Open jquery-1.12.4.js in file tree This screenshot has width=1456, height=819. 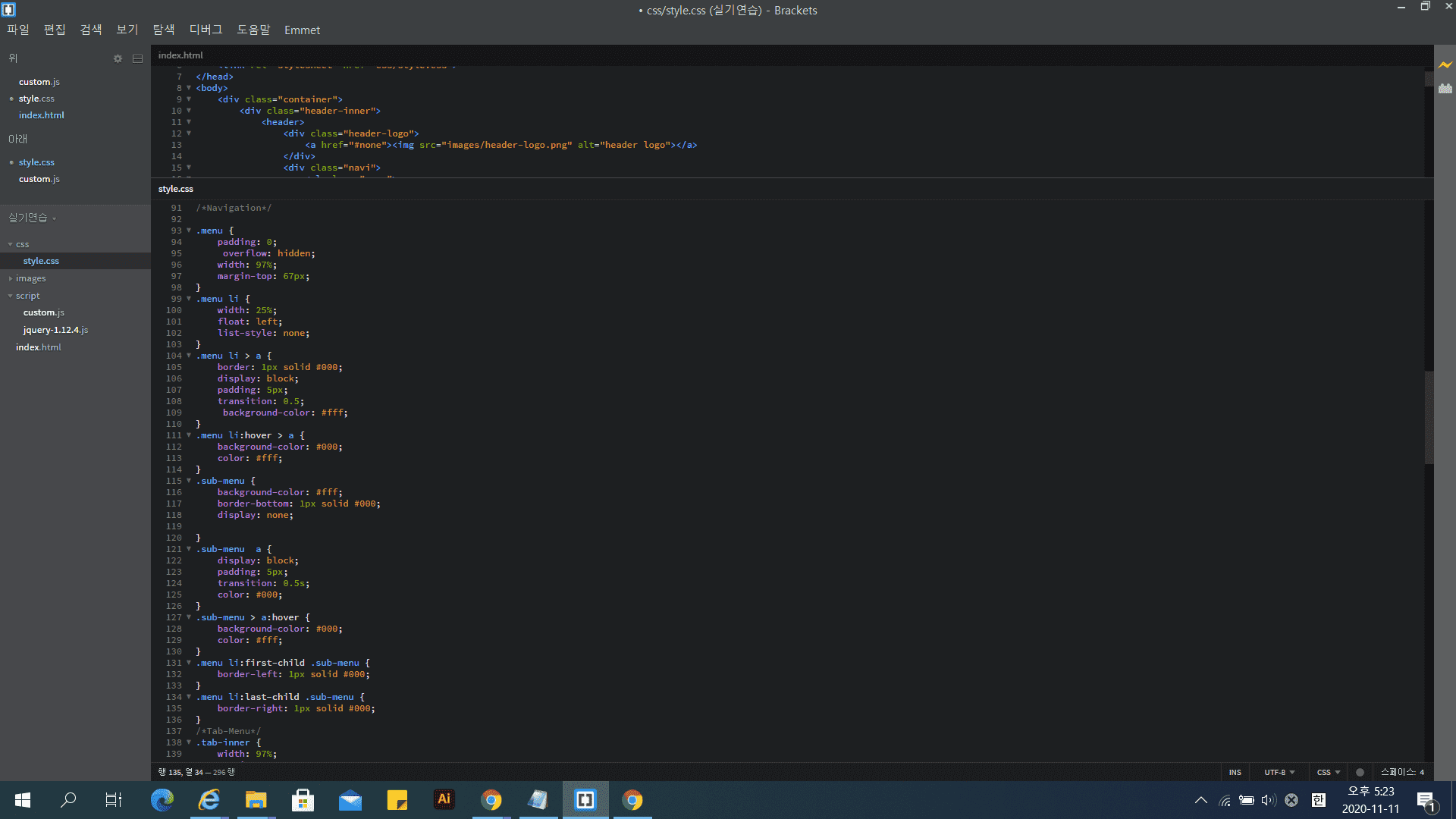click(x=55, y=330)
